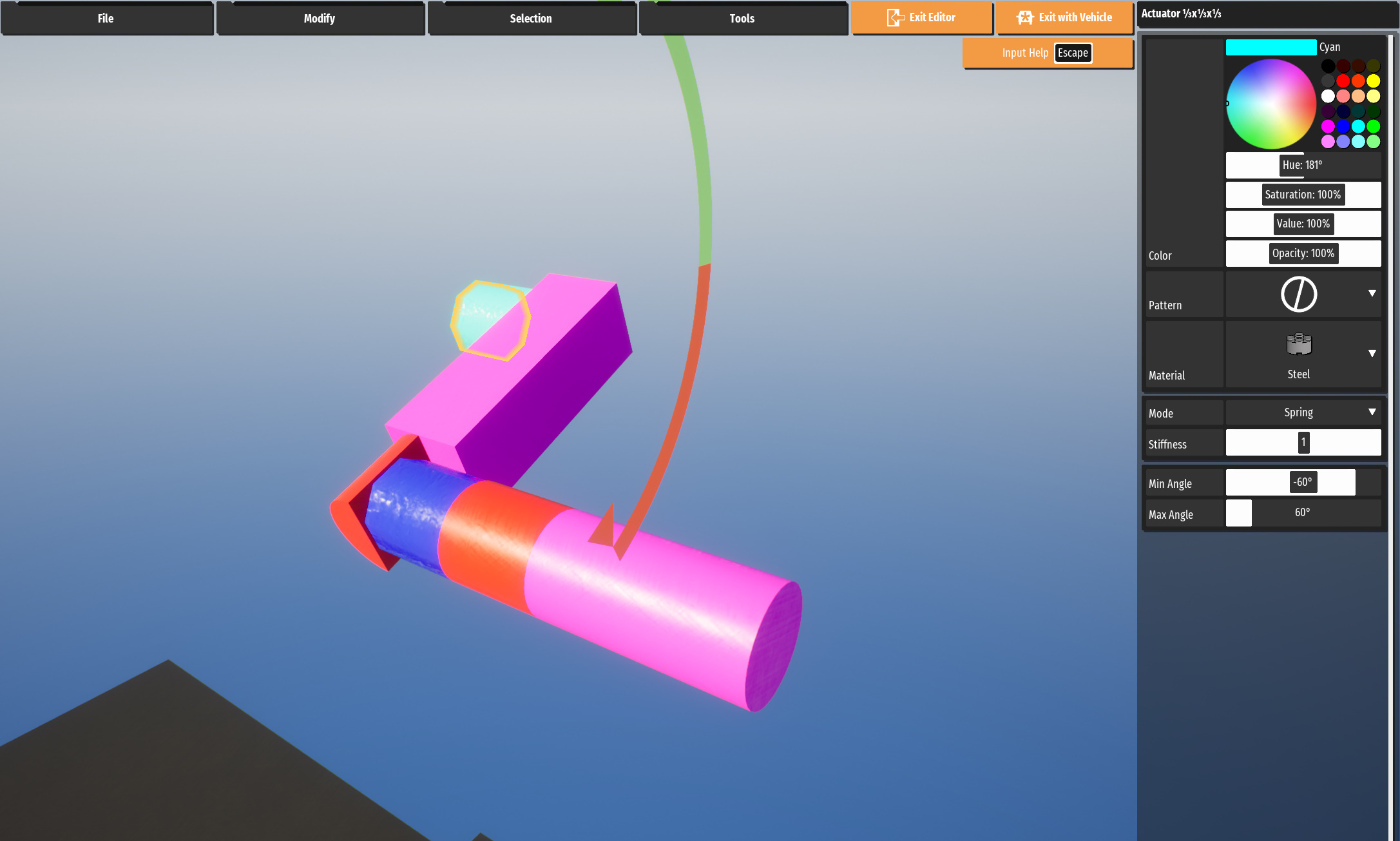Click the Exit with Vehicle car icon
Image resolution: width=1400 pixels, height=841 pixels.
pyautogui.click(x=1025, y=17)
